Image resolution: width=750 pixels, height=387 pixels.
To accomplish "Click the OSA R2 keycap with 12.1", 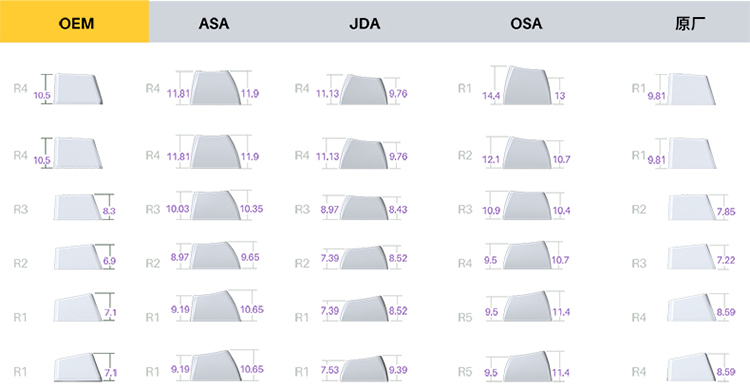I will click(x=526, y=153).
